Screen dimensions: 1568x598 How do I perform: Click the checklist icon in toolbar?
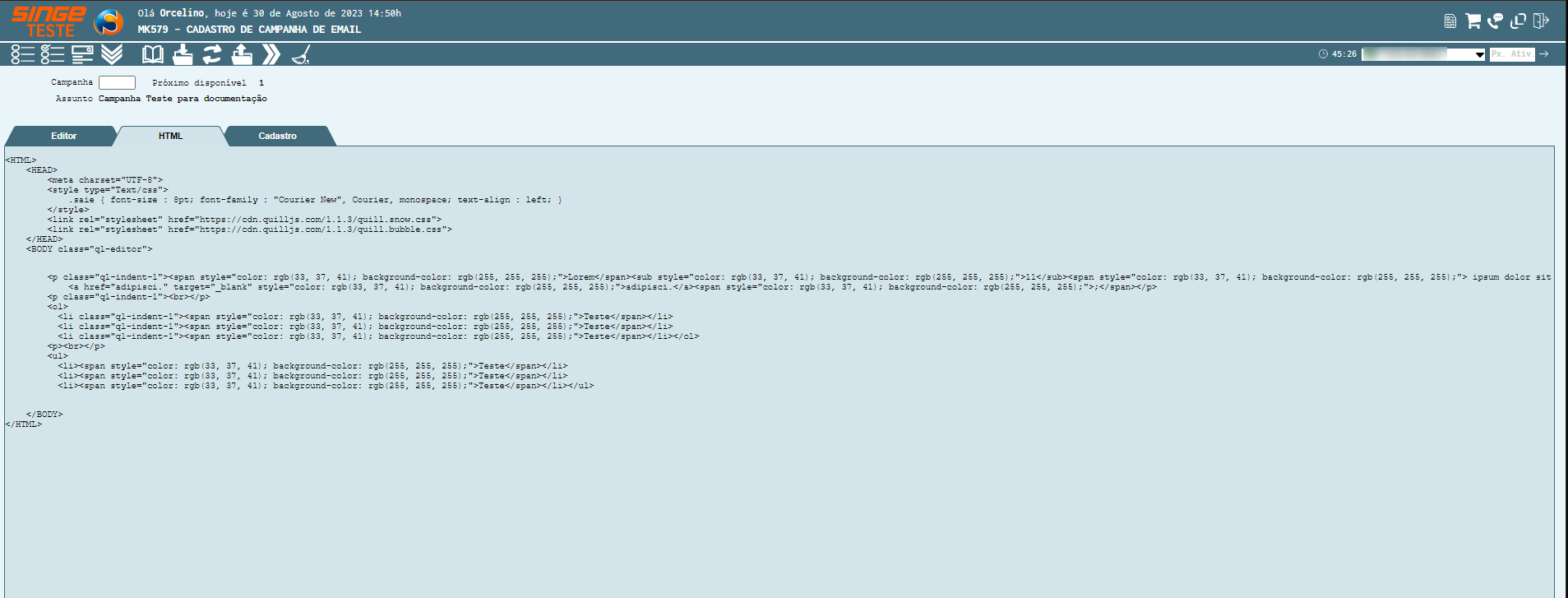[x=53, y=54]
